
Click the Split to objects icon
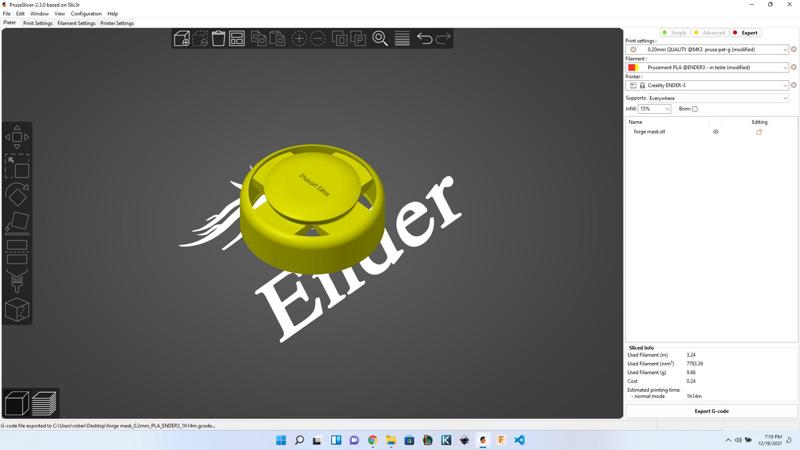click(339, 38)
